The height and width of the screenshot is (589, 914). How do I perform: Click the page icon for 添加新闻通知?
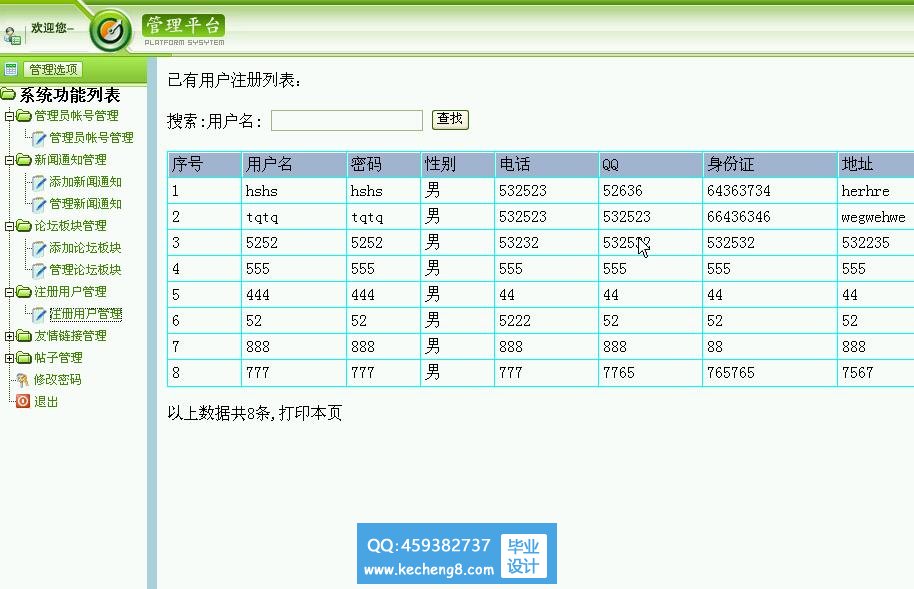[x=38, y=183]
